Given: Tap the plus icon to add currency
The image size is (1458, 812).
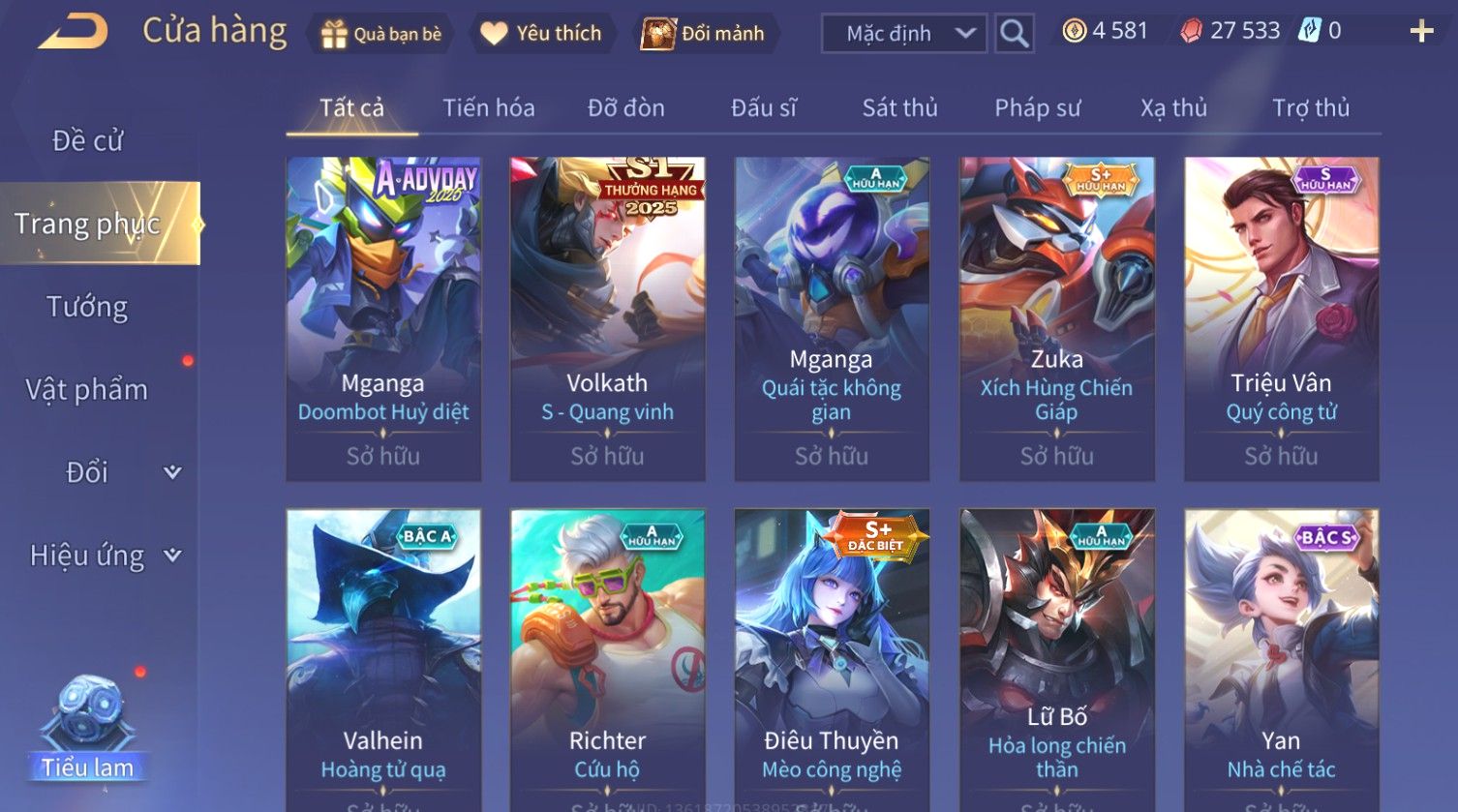Looking at the screenshot, I should point(1421,32).
